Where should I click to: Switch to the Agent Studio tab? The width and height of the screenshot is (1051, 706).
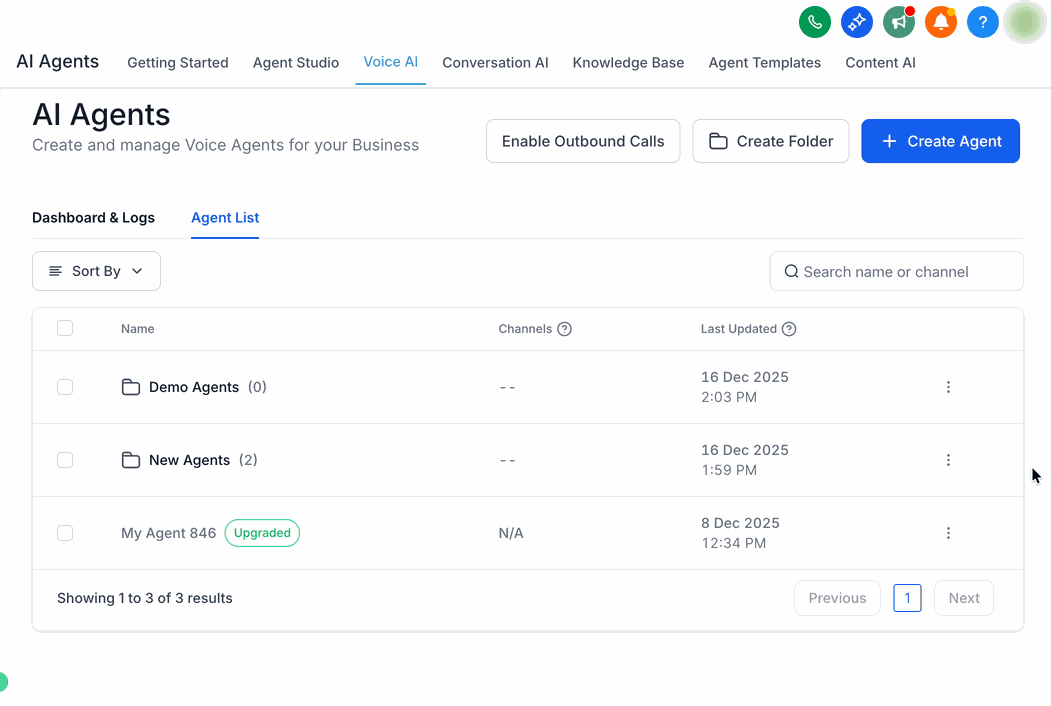pos(296,62)
